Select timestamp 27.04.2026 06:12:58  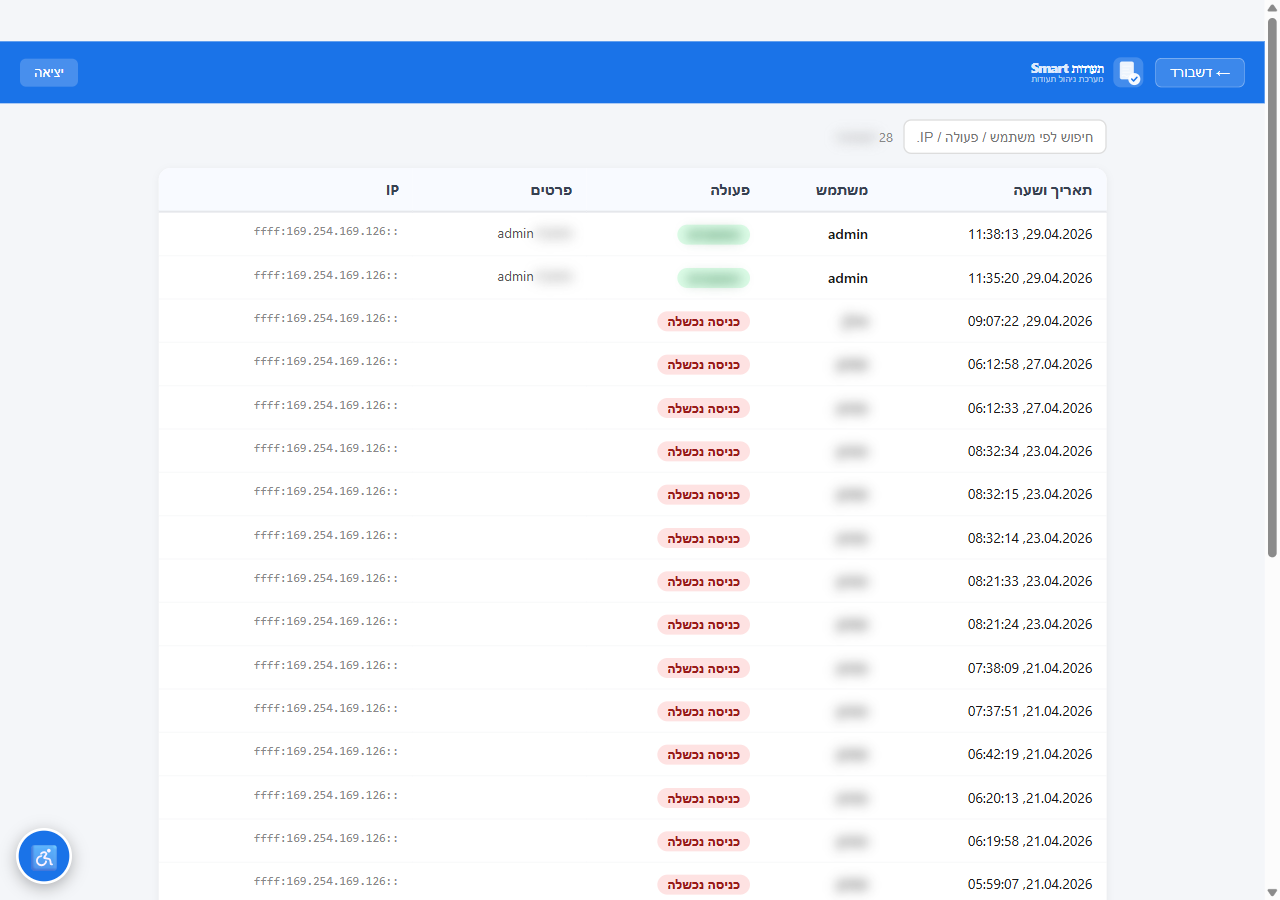[x=1030, y=364]
